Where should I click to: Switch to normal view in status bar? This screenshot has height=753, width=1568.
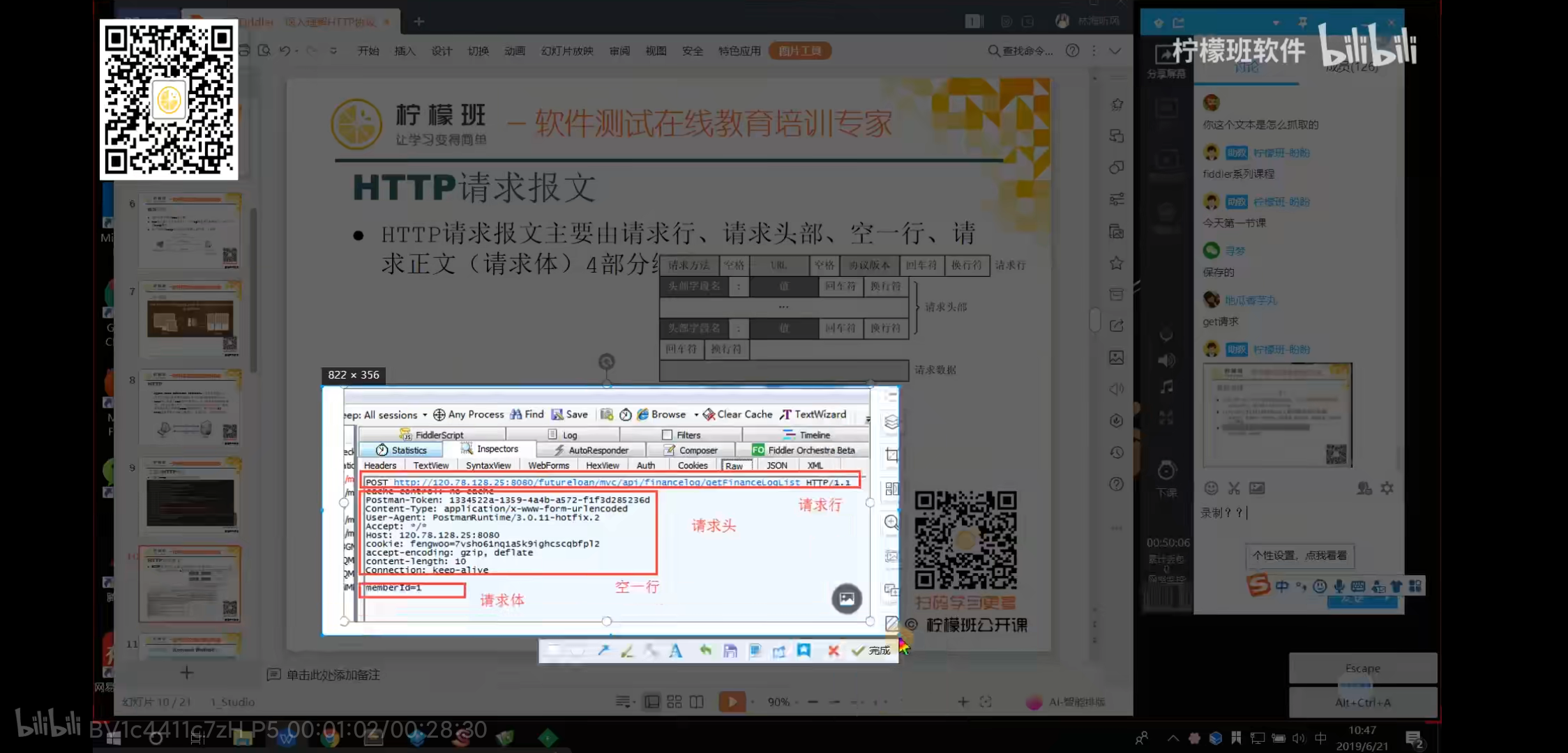pyautogui.click(x=651, y=701)
